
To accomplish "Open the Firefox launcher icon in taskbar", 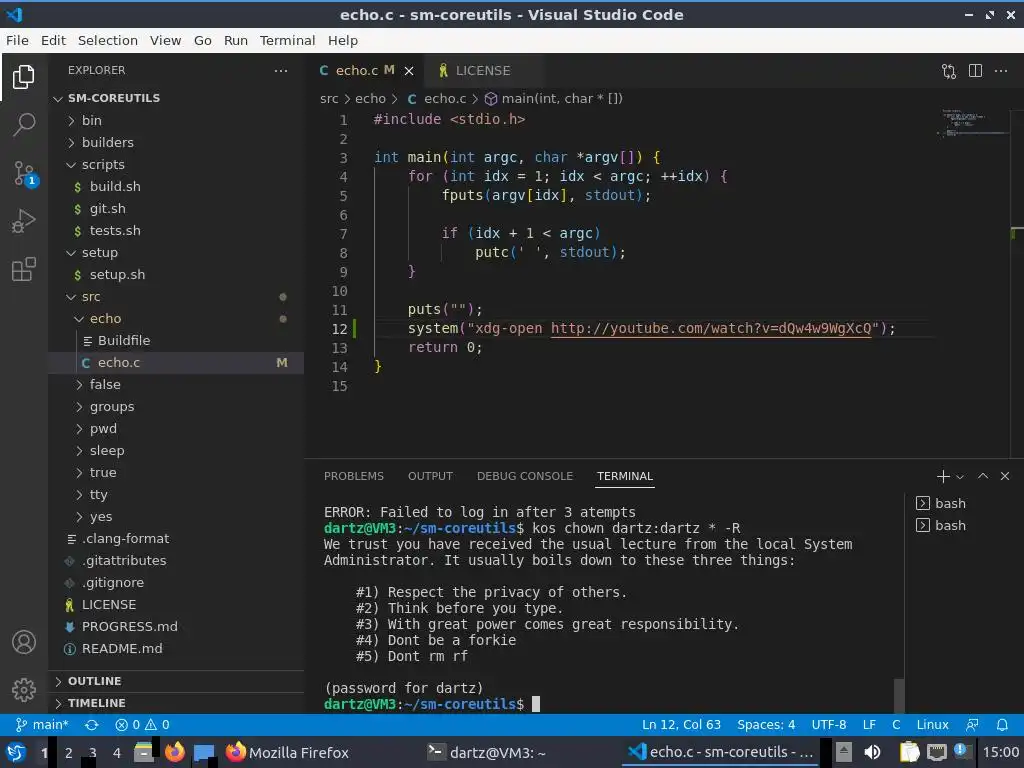I will click(x=174, y=752).
